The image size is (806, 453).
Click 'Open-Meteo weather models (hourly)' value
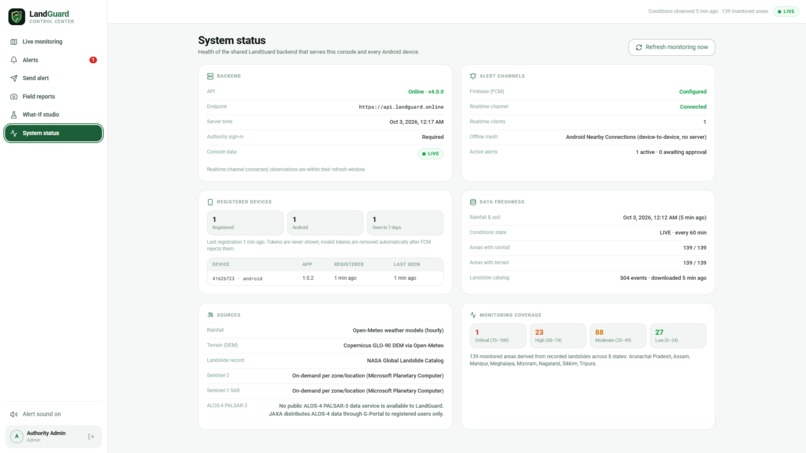(x=398, y=331)
